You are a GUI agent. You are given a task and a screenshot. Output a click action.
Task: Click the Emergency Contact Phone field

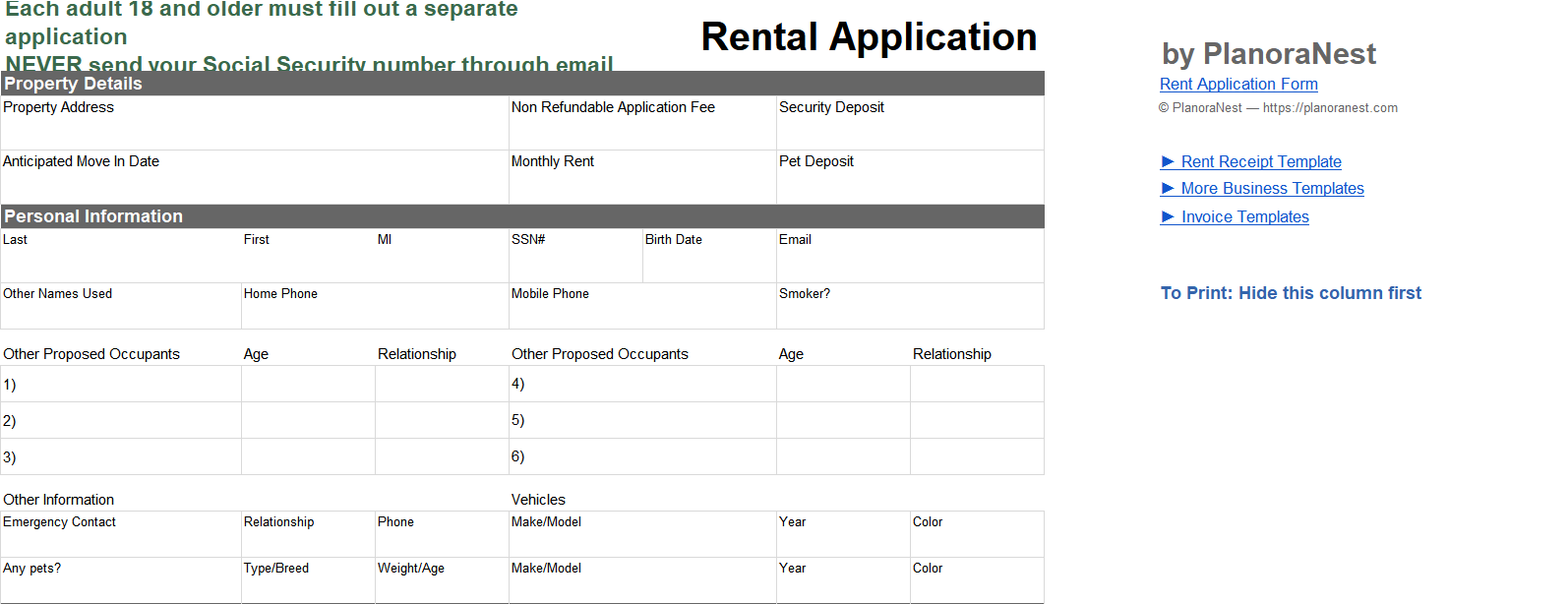click(x=442, y=534)
